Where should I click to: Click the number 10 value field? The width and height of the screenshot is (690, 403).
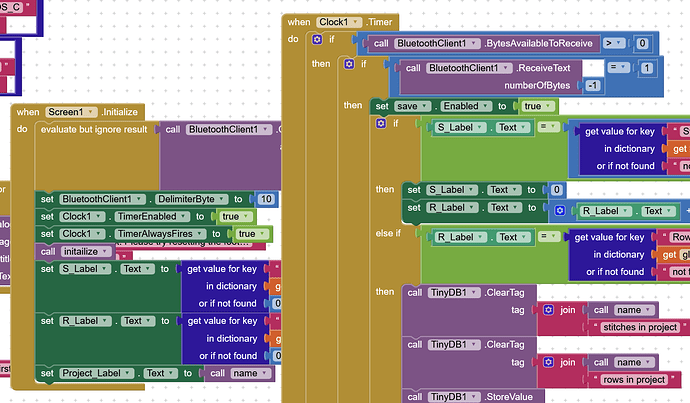(267, 199)
